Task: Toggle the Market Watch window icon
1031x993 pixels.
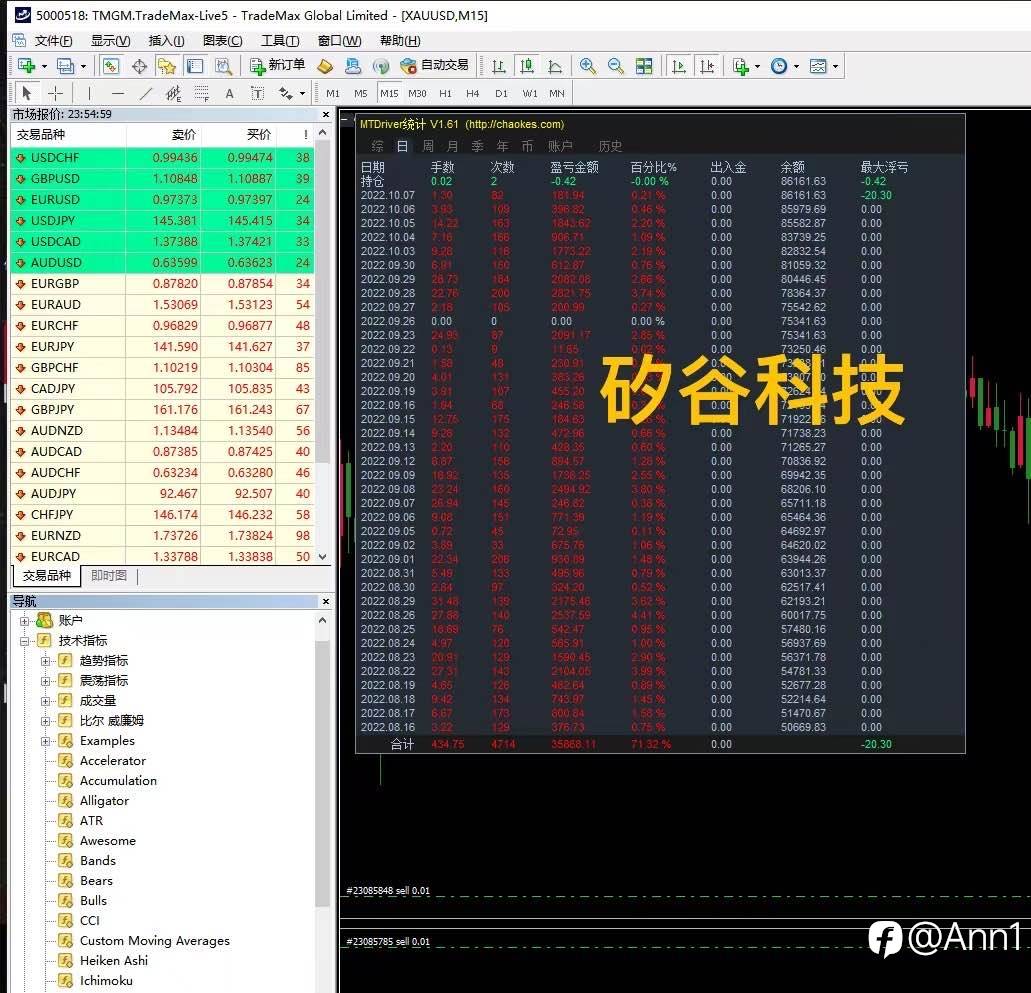Action: click(x=111, y=66)
